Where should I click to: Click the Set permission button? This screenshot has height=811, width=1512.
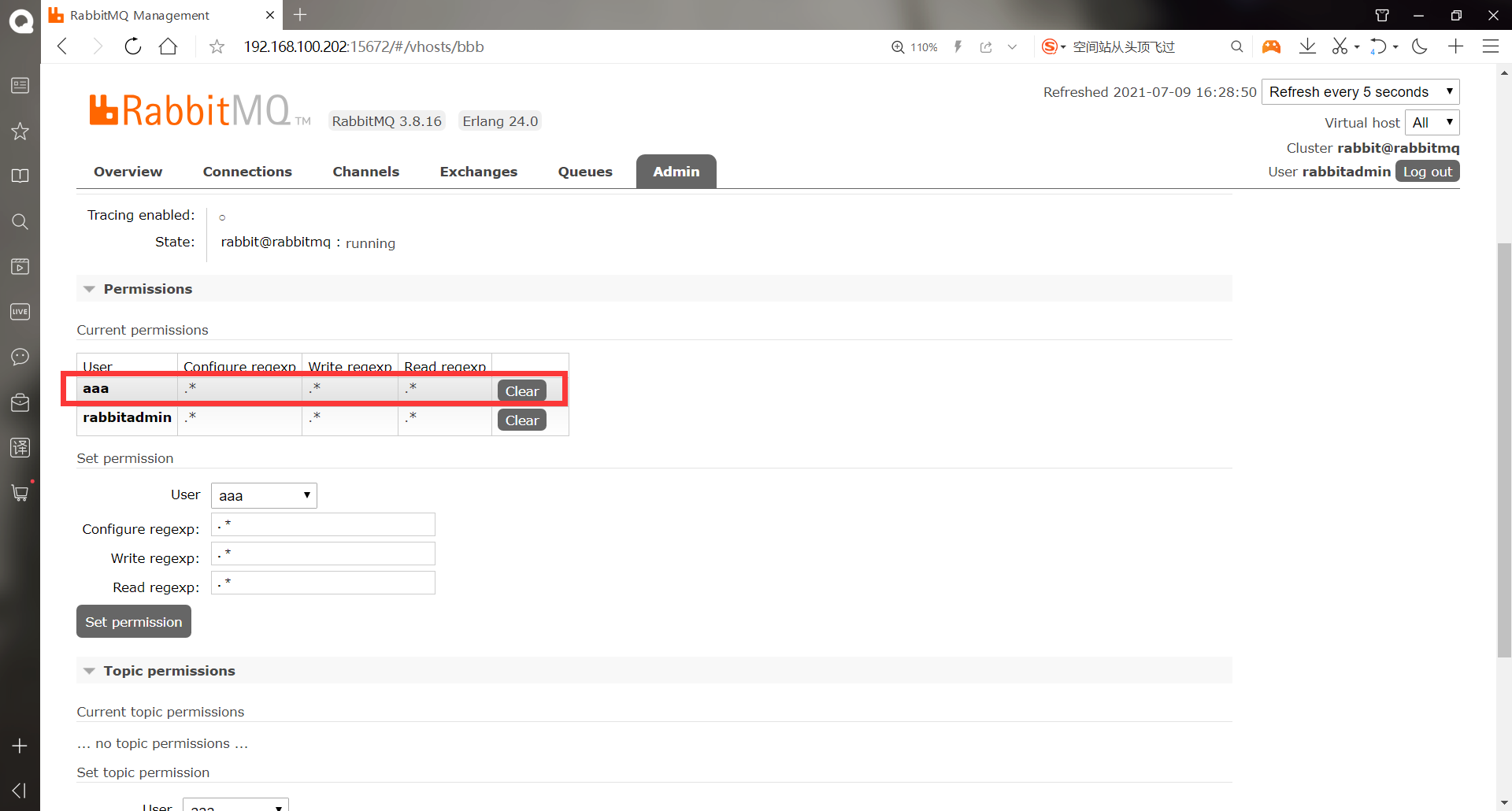tap(133, 621)
